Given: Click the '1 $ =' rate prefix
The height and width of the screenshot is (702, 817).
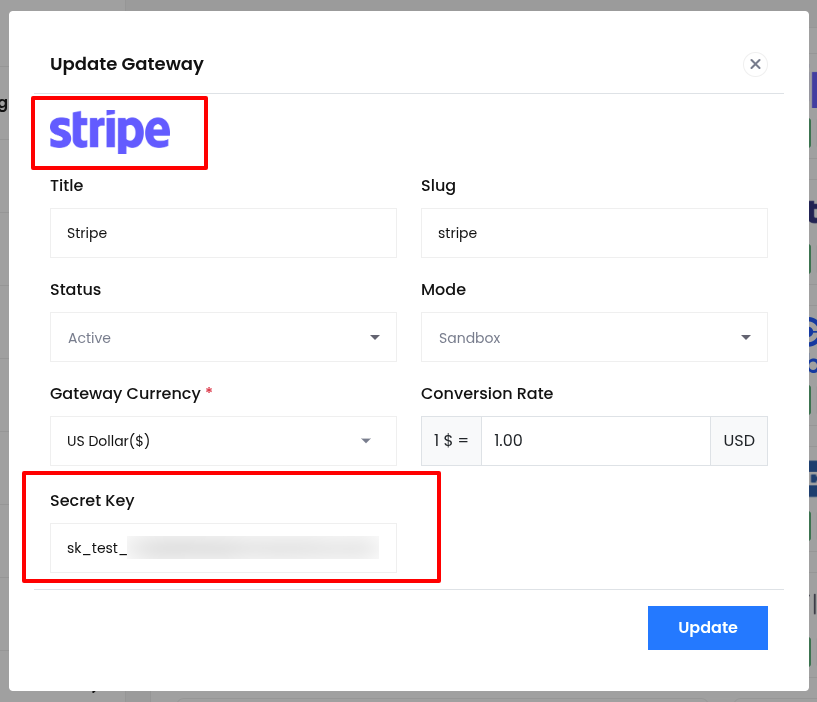Looking at the screenshot, I should (451, 441).
